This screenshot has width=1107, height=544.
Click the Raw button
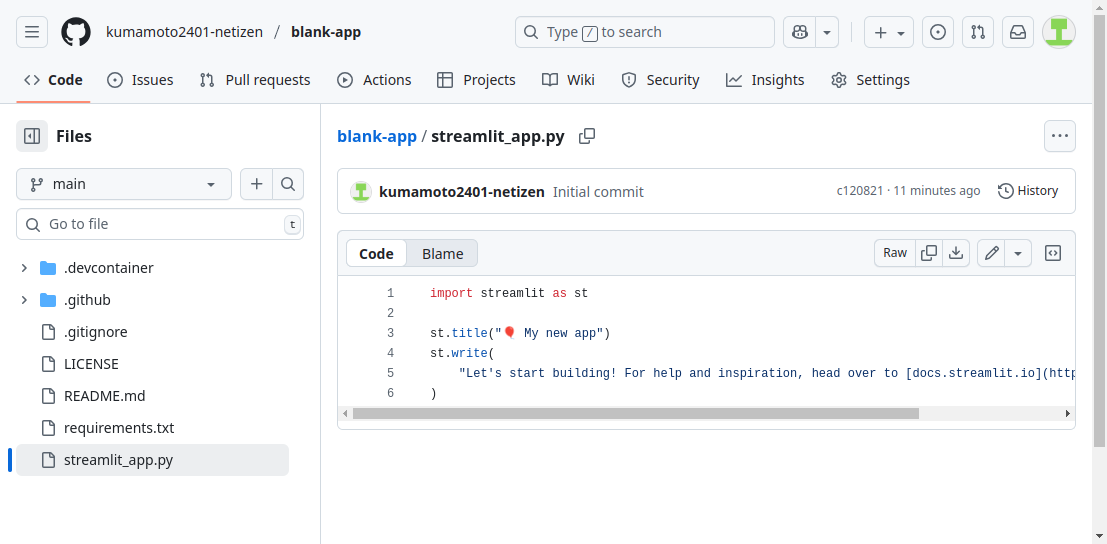[x=895, y=253]
